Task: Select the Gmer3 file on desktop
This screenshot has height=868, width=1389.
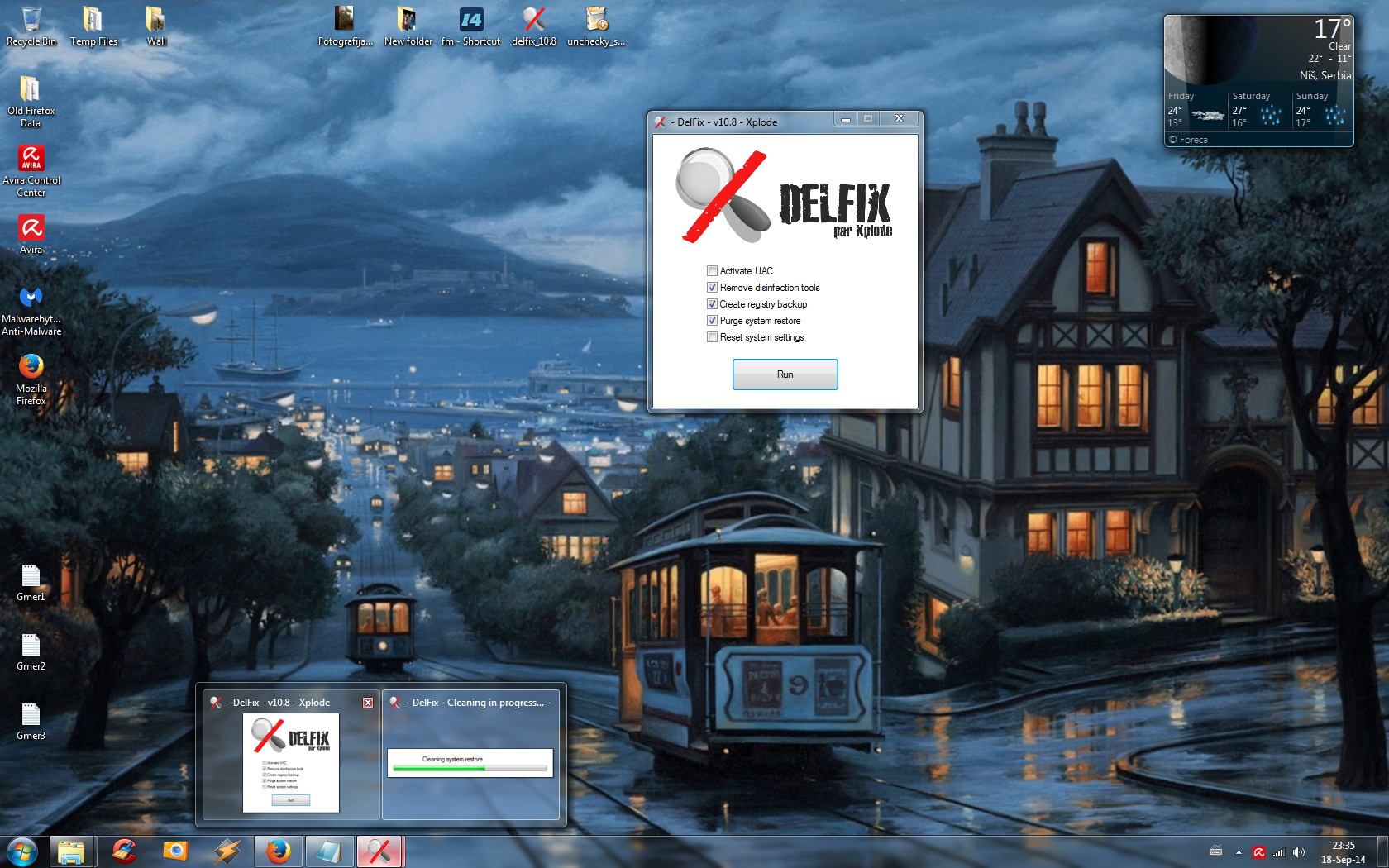Action: (x=31, y=720)
